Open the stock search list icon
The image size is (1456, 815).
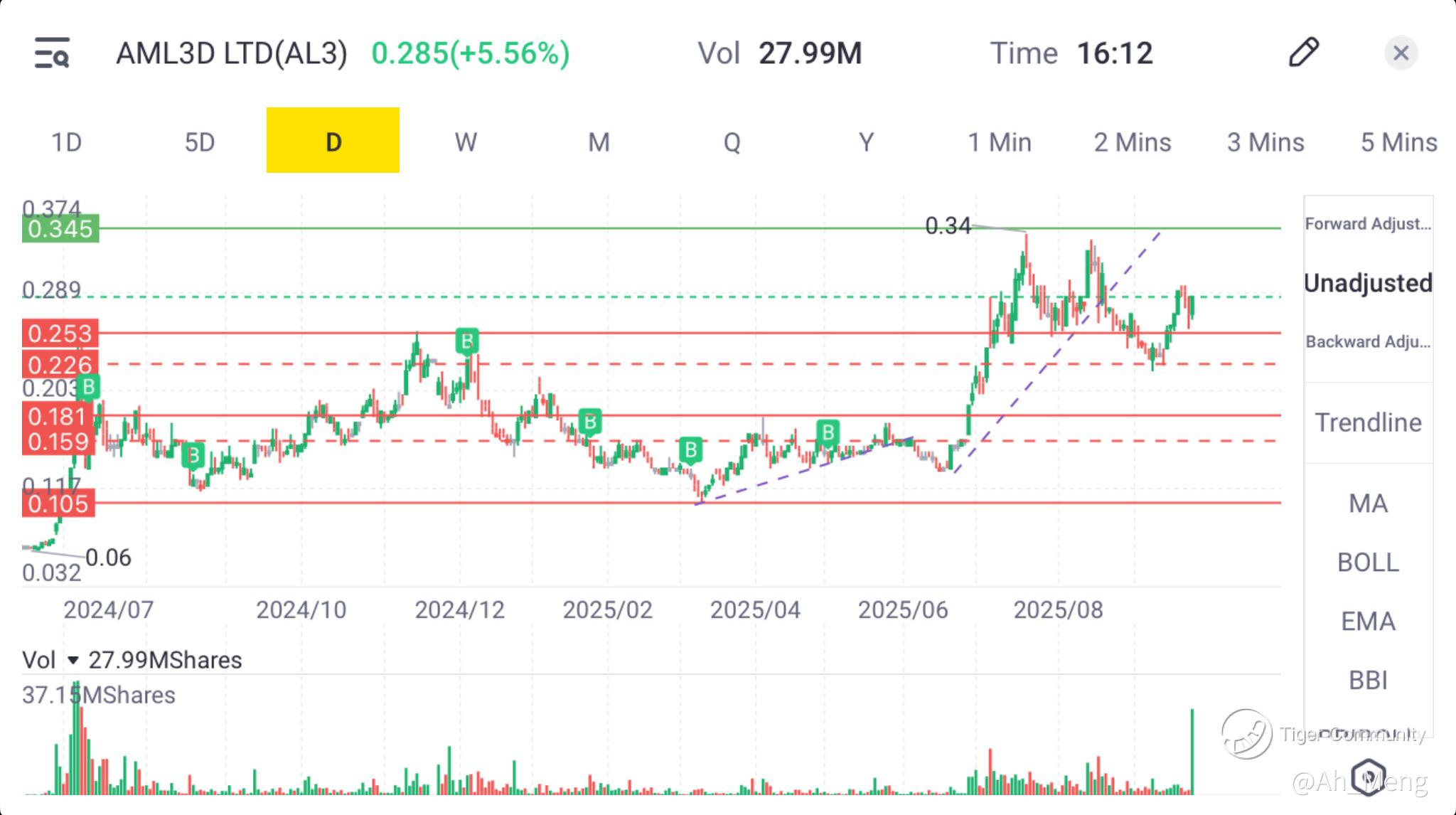[52, 53]
